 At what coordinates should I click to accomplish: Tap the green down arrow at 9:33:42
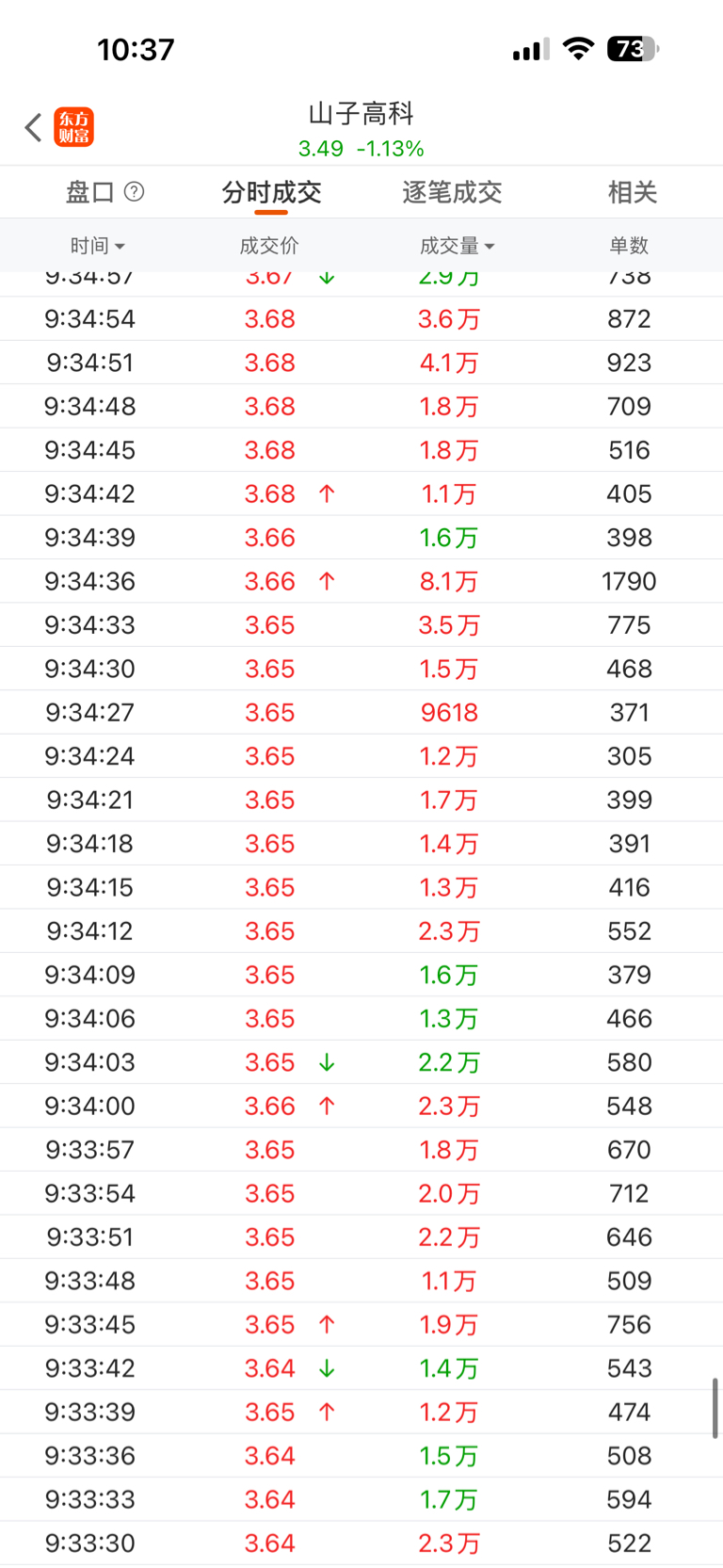pyautogui.click(x=327, y=1368)
